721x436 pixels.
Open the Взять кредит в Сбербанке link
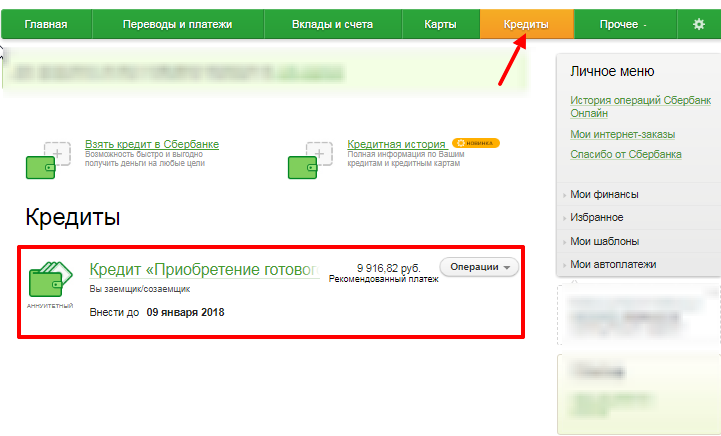pyautogui.click(x=152, y=144)
